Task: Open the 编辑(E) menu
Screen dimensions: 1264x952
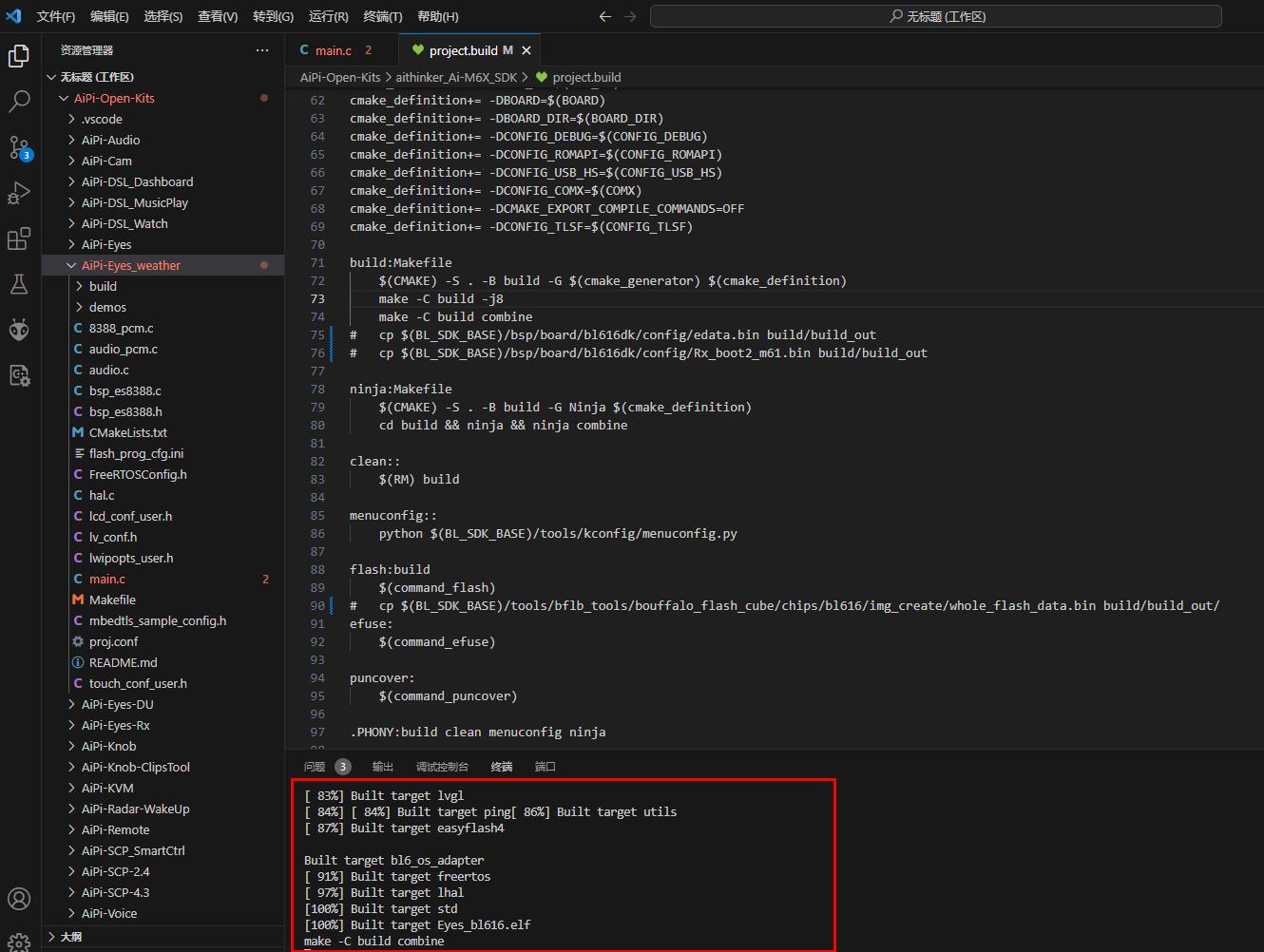Action: (109, 16)
